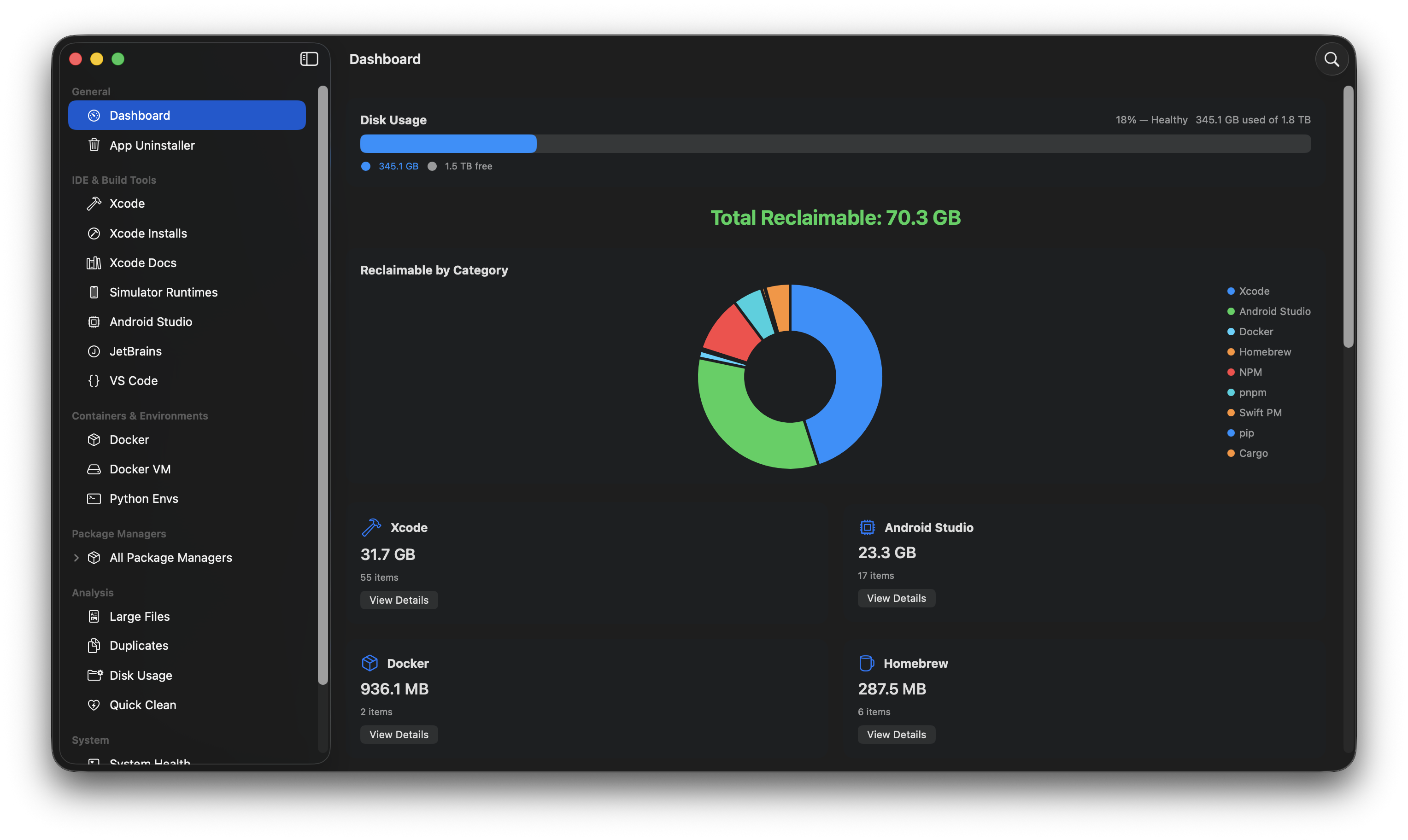Click the hammer icon on Xcode card

pos(371,527)
